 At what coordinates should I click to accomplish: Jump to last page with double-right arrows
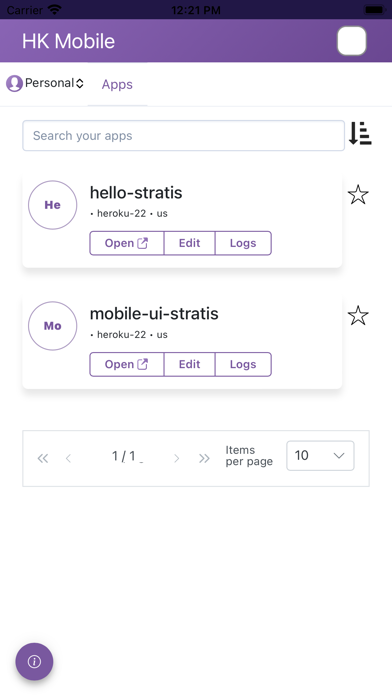pyautogui.click(x=204, y=458)
